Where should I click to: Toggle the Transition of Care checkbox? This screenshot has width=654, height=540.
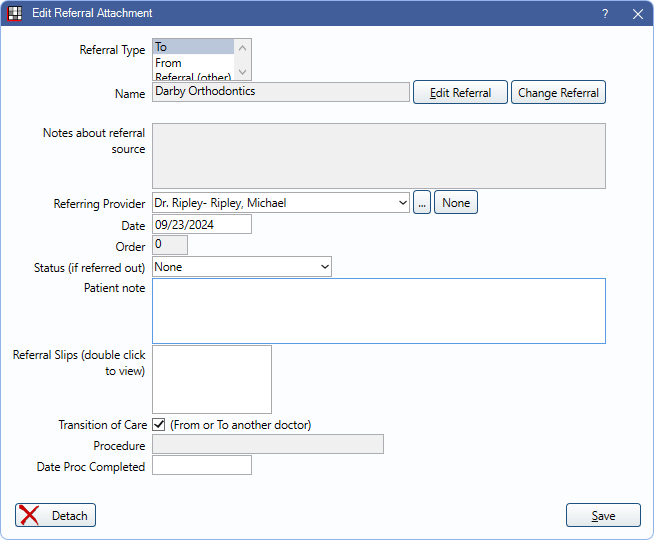tap(159, 425)
